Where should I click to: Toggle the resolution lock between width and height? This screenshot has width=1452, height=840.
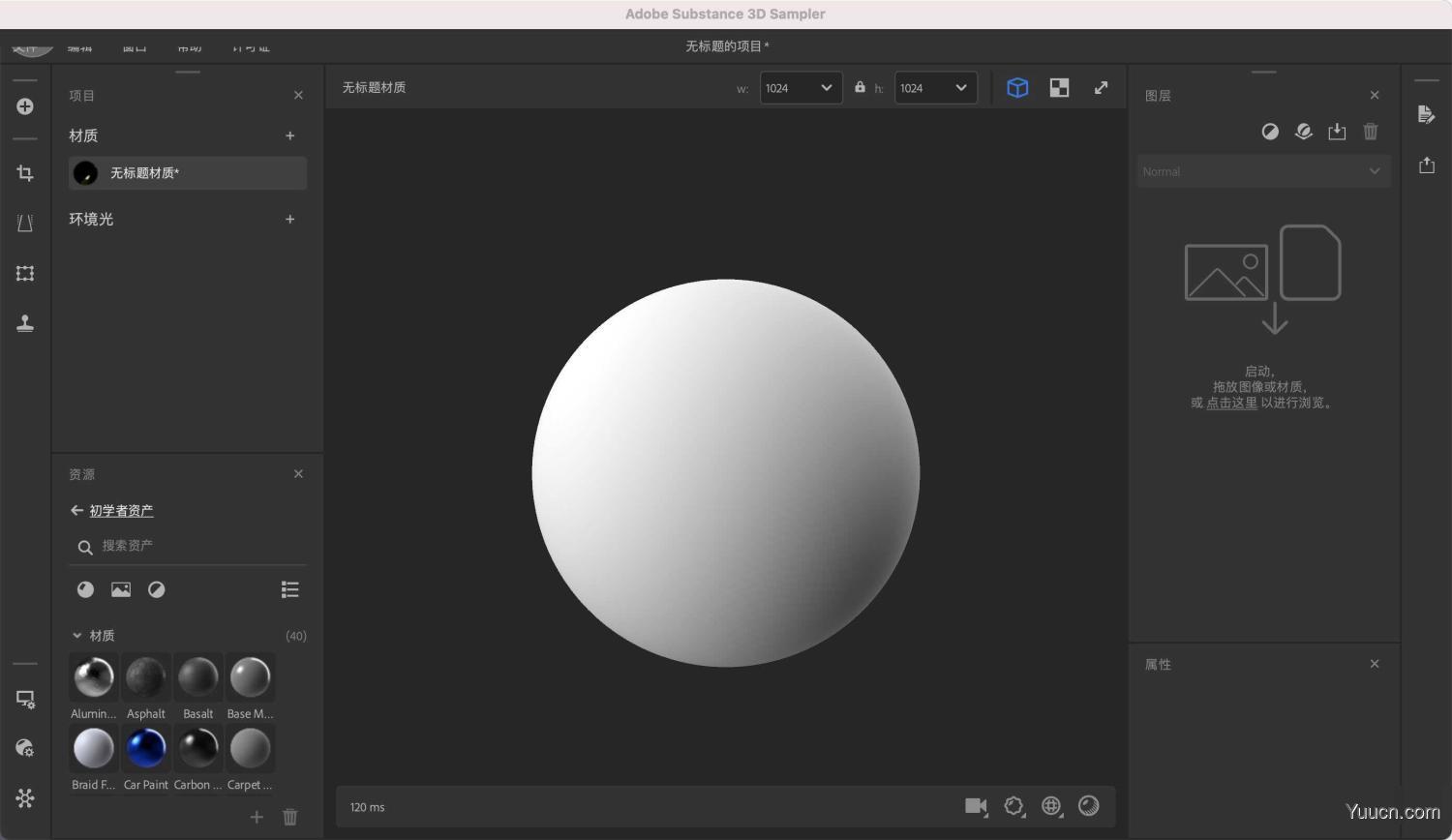tap(860, 87)
